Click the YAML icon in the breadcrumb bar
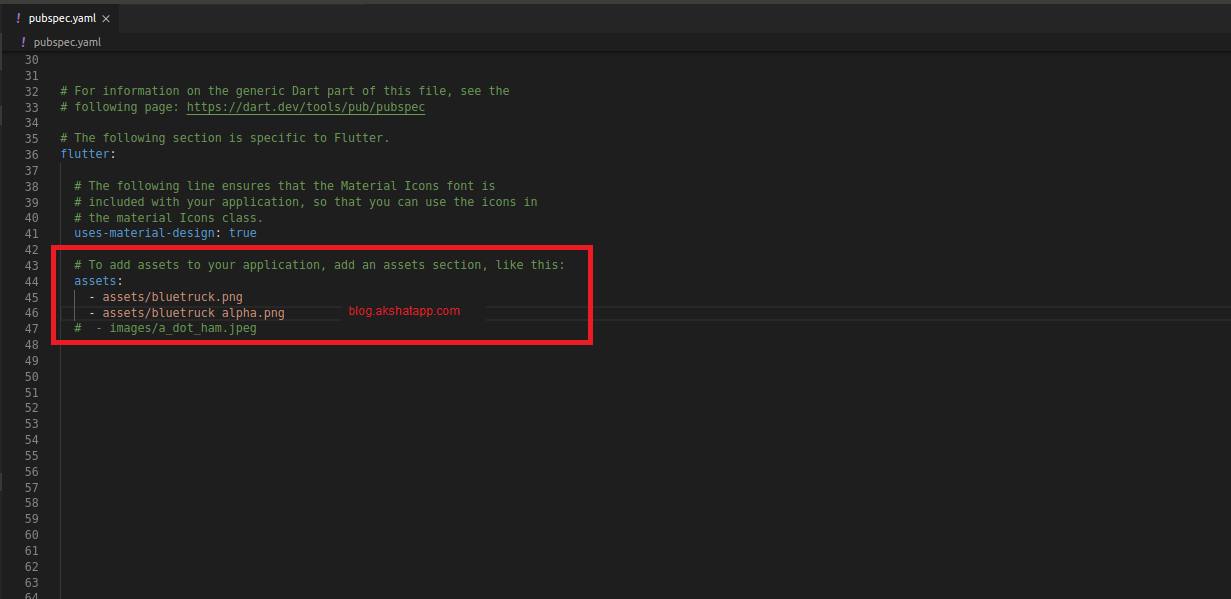This screenshot has height=599, width=1231. tap(23, 42)
